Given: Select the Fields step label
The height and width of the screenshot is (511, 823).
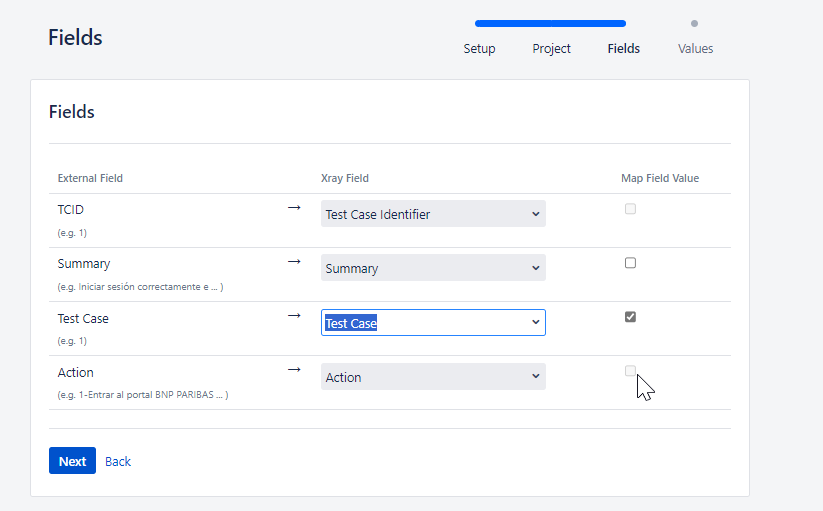Looking at the screenshot, I should click(x=623, y=48).
